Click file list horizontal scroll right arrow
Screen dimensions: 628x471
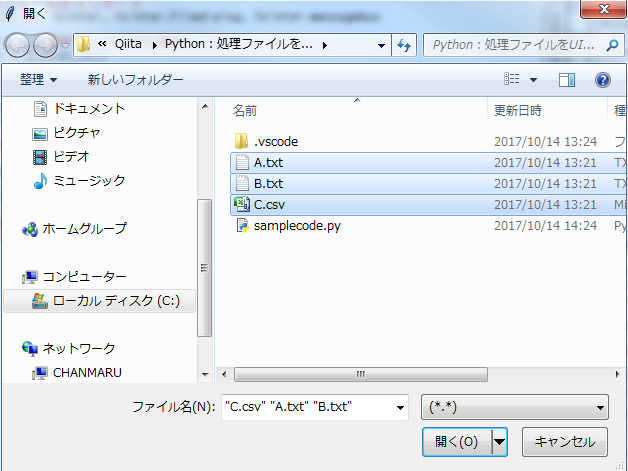coord(618,375)
